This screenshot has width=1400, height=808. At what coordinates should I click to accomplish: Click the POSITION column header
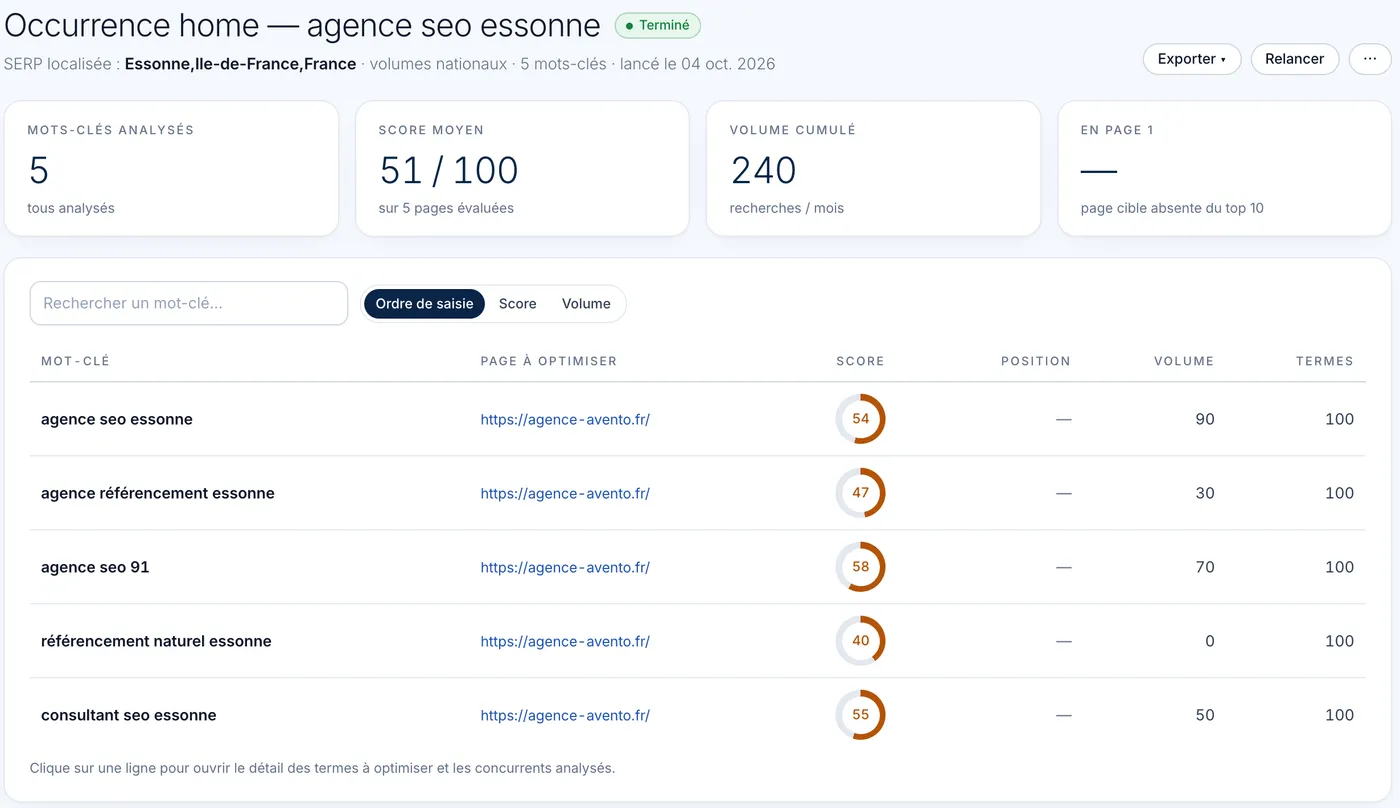coord(1036,361)
